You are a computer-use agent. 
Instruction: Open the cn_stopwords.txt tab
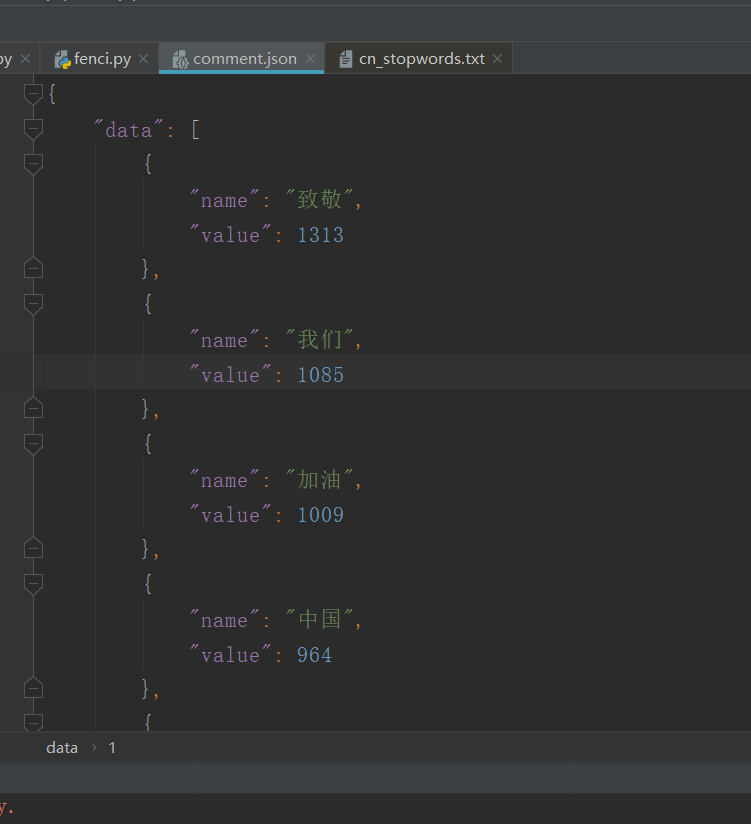click(421, 59)
